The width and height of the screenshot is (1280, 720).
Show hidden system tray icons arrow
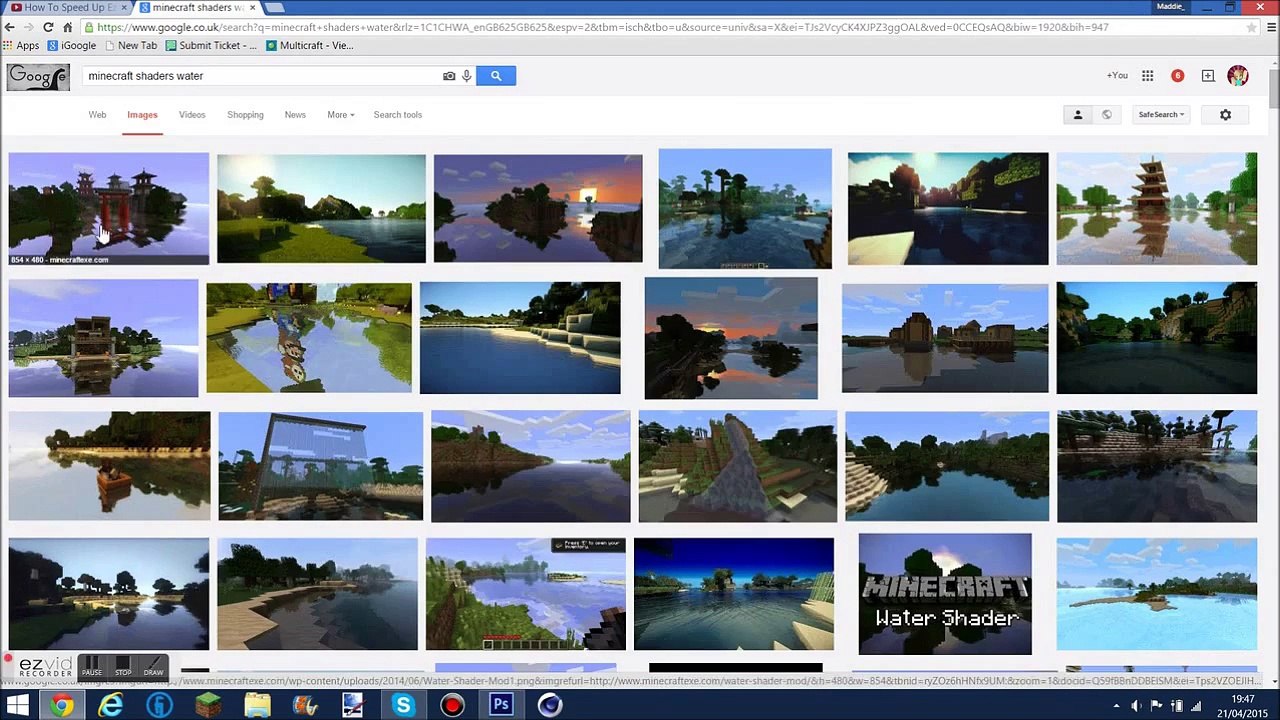(x=1116, y=707)
